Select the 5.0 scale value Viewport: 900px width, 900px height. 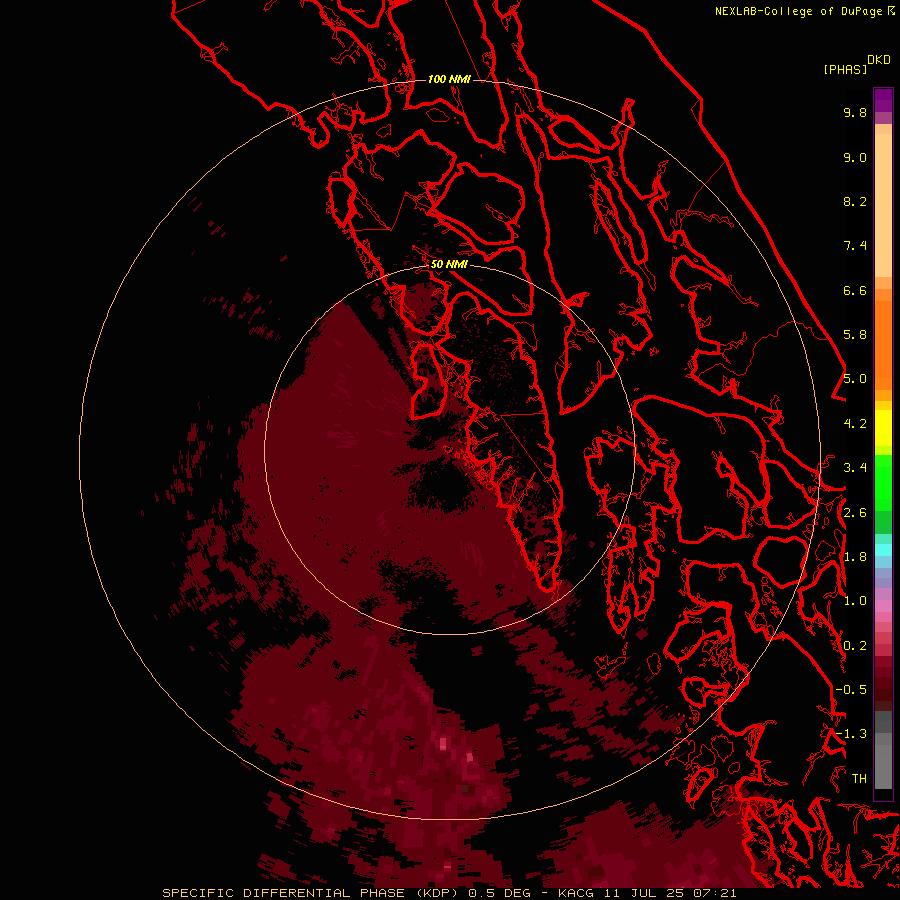855,379
